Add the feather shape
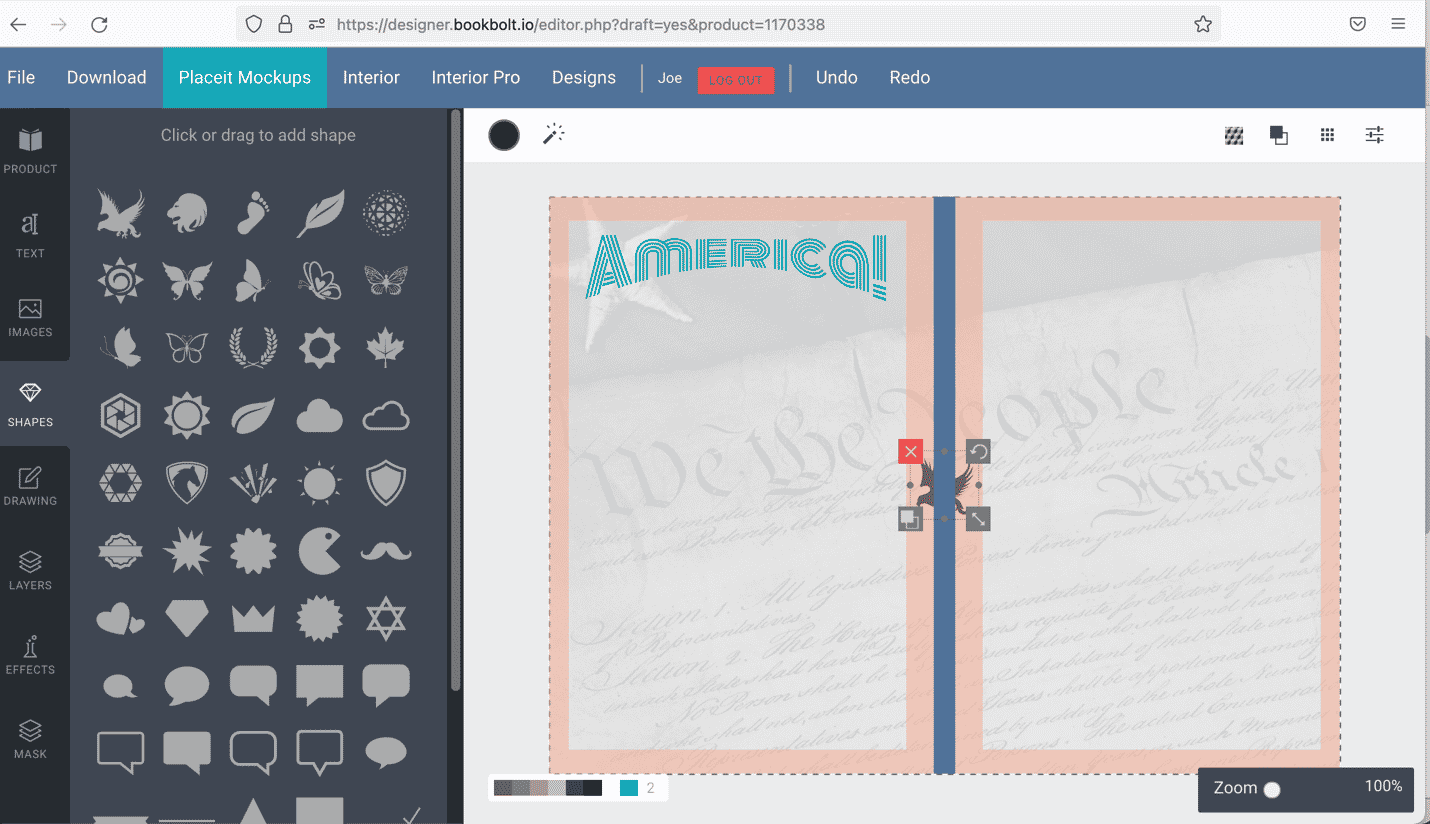Screen dimensions: 1430x824 (x=320, y=212)
